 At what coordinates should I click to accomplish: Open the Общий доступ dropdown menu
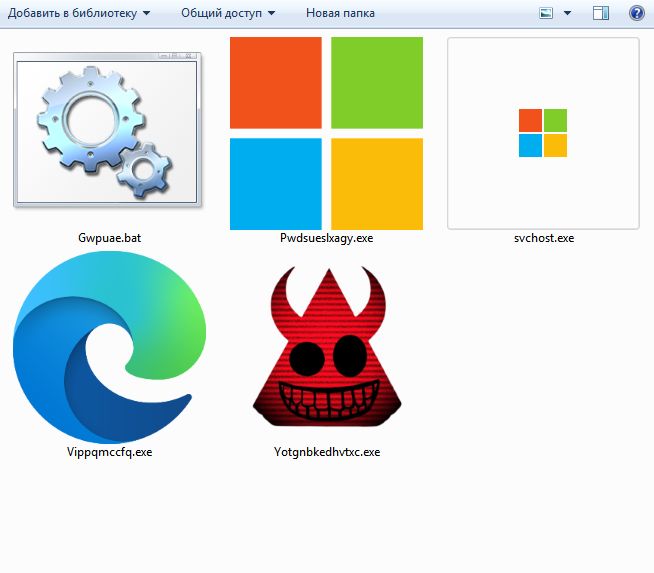(228, 13)
